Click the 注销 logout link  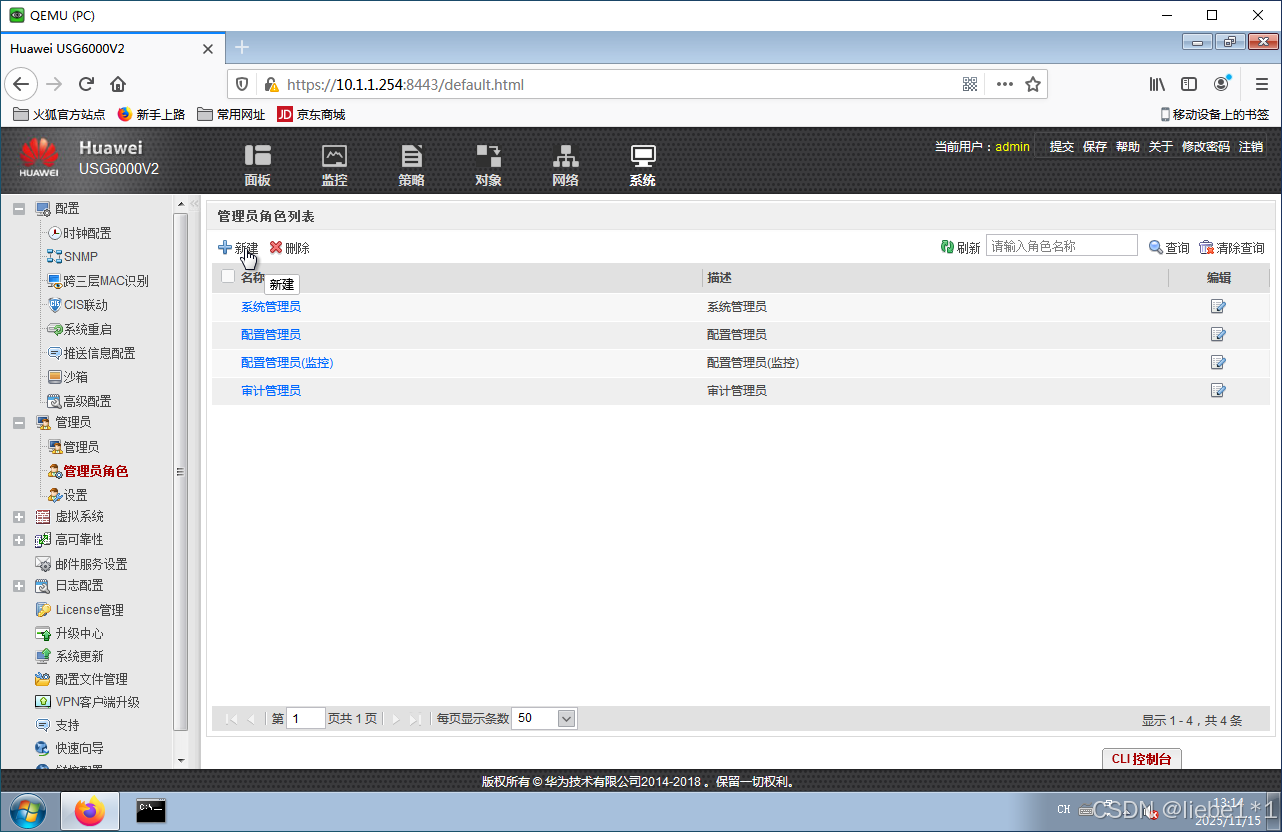click(1250, 146)
